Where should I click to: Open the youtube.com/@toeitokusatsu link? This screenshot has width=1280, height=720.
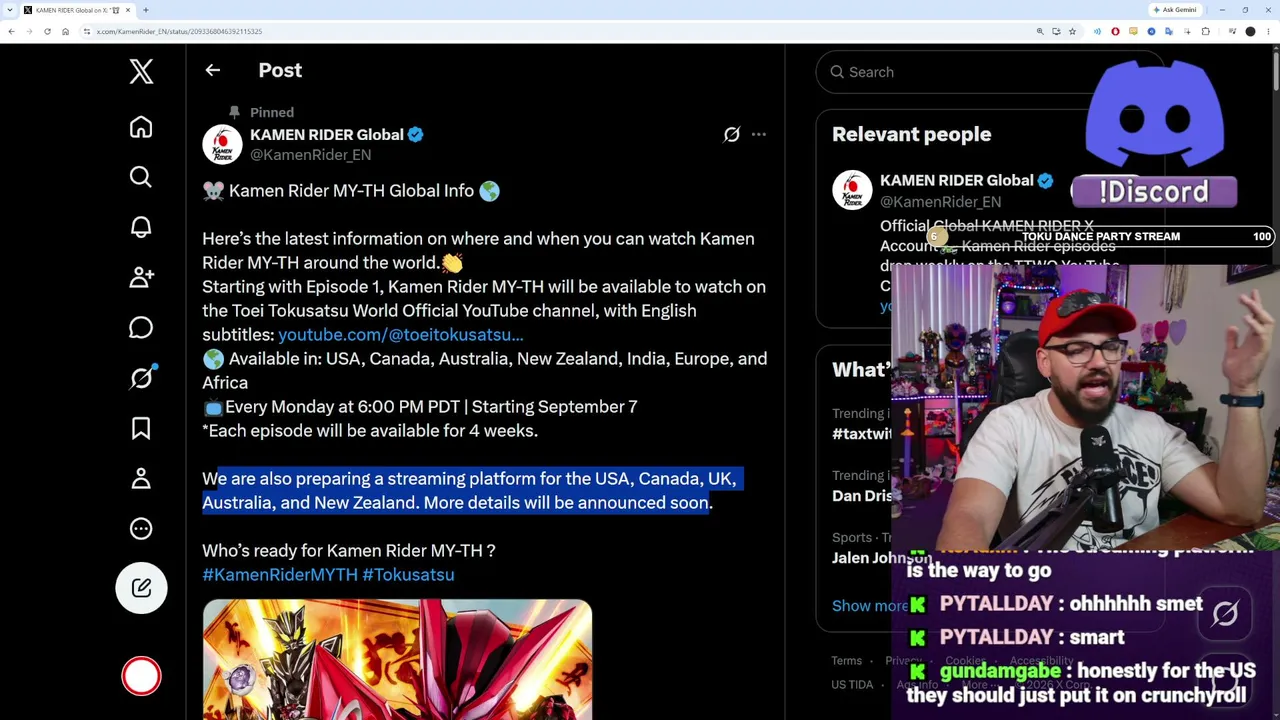click(401, 334)
